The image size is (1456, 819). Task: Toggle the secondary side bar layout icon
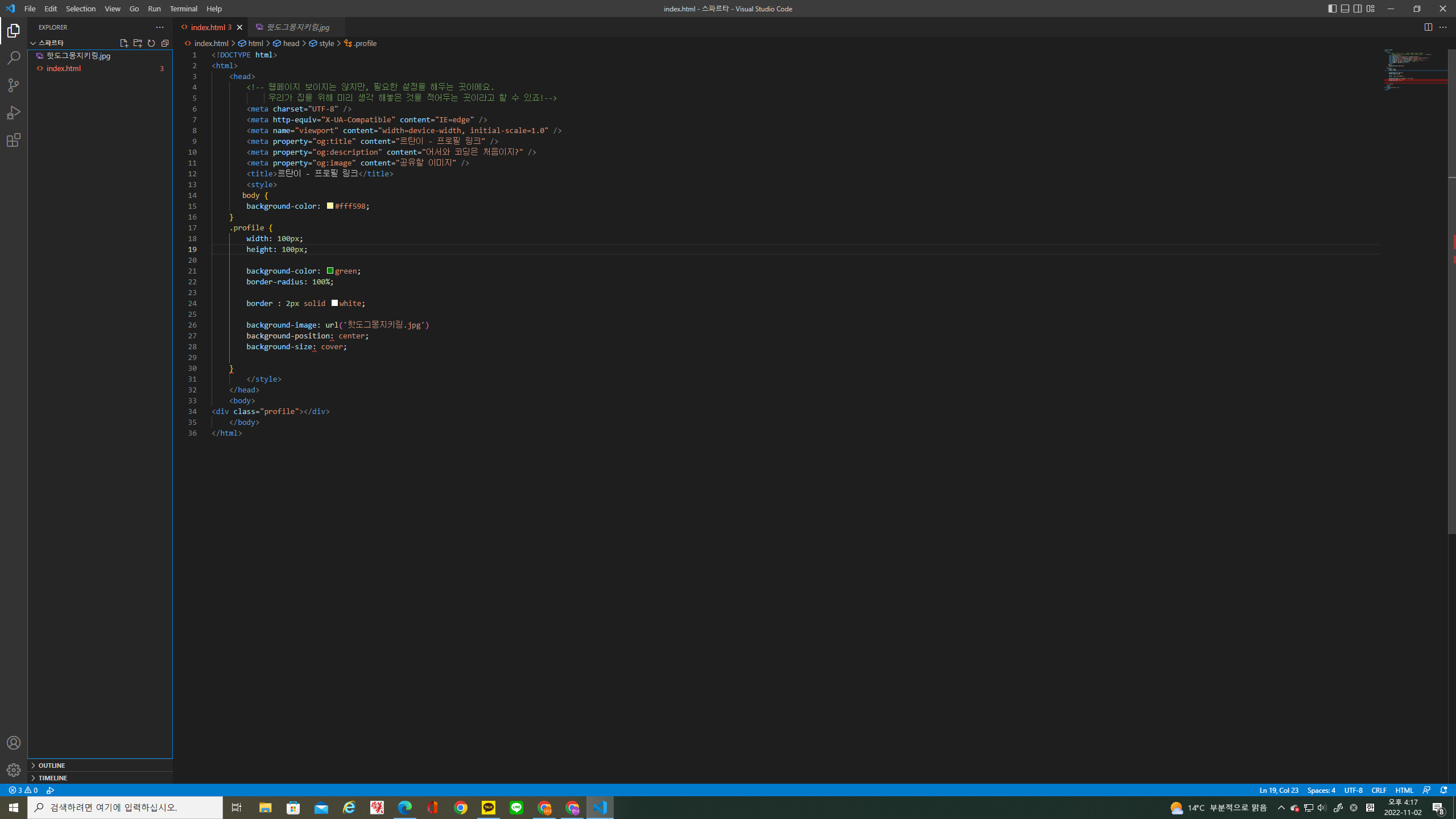[x=1358, y=9]
